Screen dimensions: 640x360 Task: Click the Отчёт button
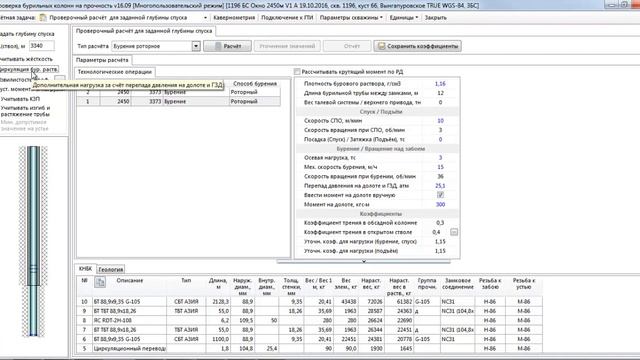347,46
